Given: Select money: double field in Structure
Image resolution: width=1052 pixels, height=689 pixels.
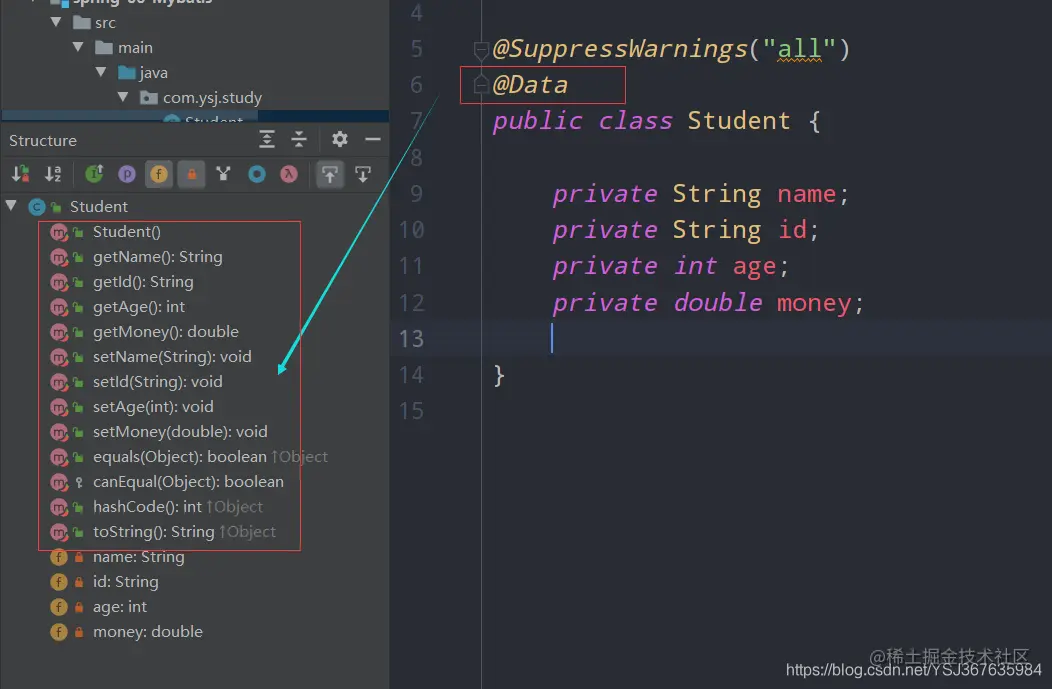Looking at the screenshot, I should click(x=148, y=631).
